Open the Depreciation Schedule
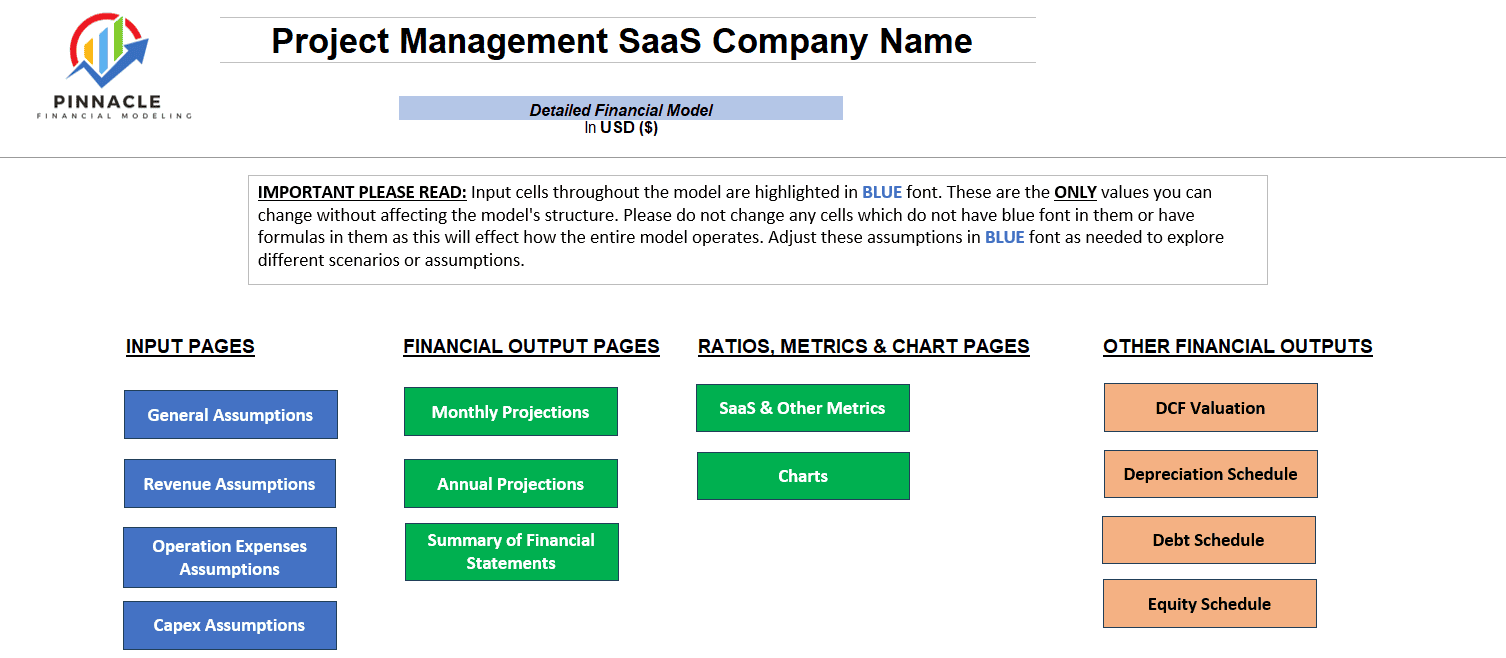Screen dimensions: 1506x658 tap(1211, 474)
